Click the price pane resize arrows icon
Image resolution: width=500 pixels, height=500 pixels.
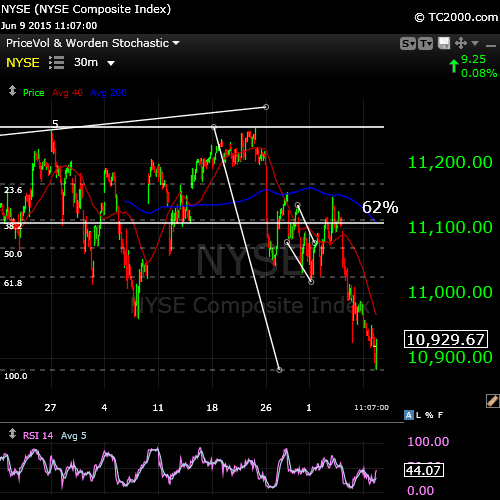tap(12, 91)
